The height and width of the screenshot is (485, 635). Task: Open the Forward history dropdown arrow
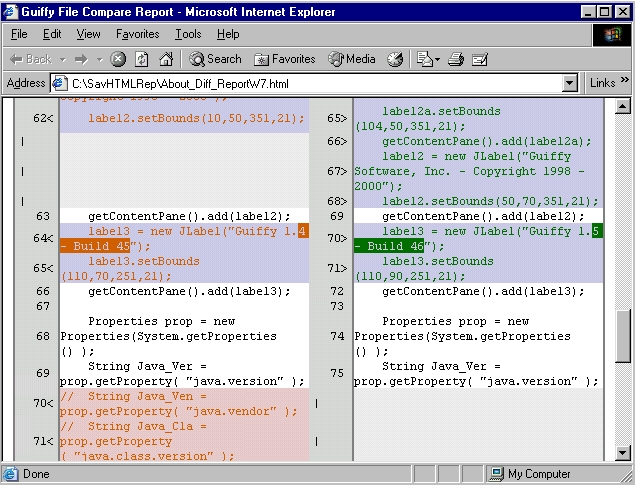100,60
